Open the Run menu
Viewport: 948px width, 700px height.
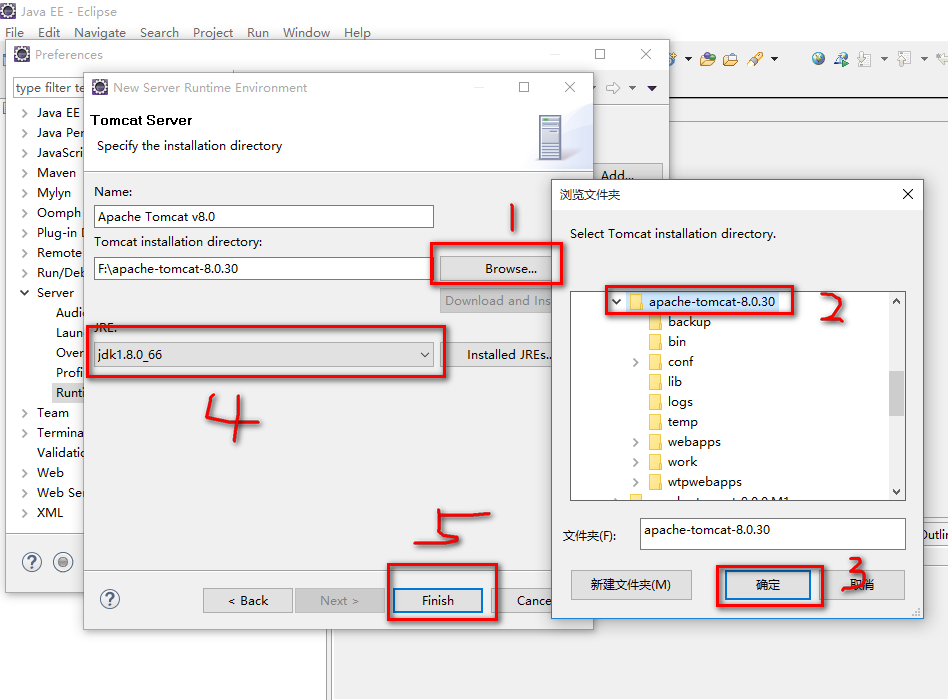258,33
